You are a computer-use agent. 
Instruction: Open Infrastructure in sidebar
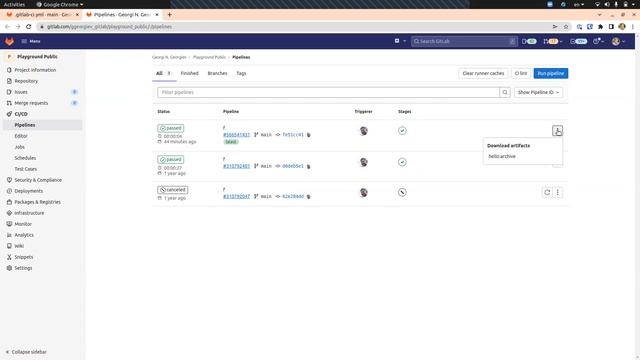29,213
